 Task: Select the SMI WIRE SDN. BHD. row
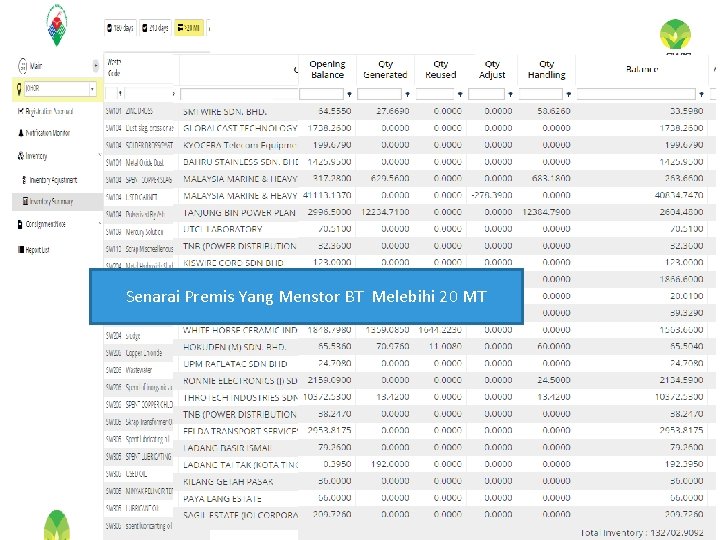tap(410, 111)
